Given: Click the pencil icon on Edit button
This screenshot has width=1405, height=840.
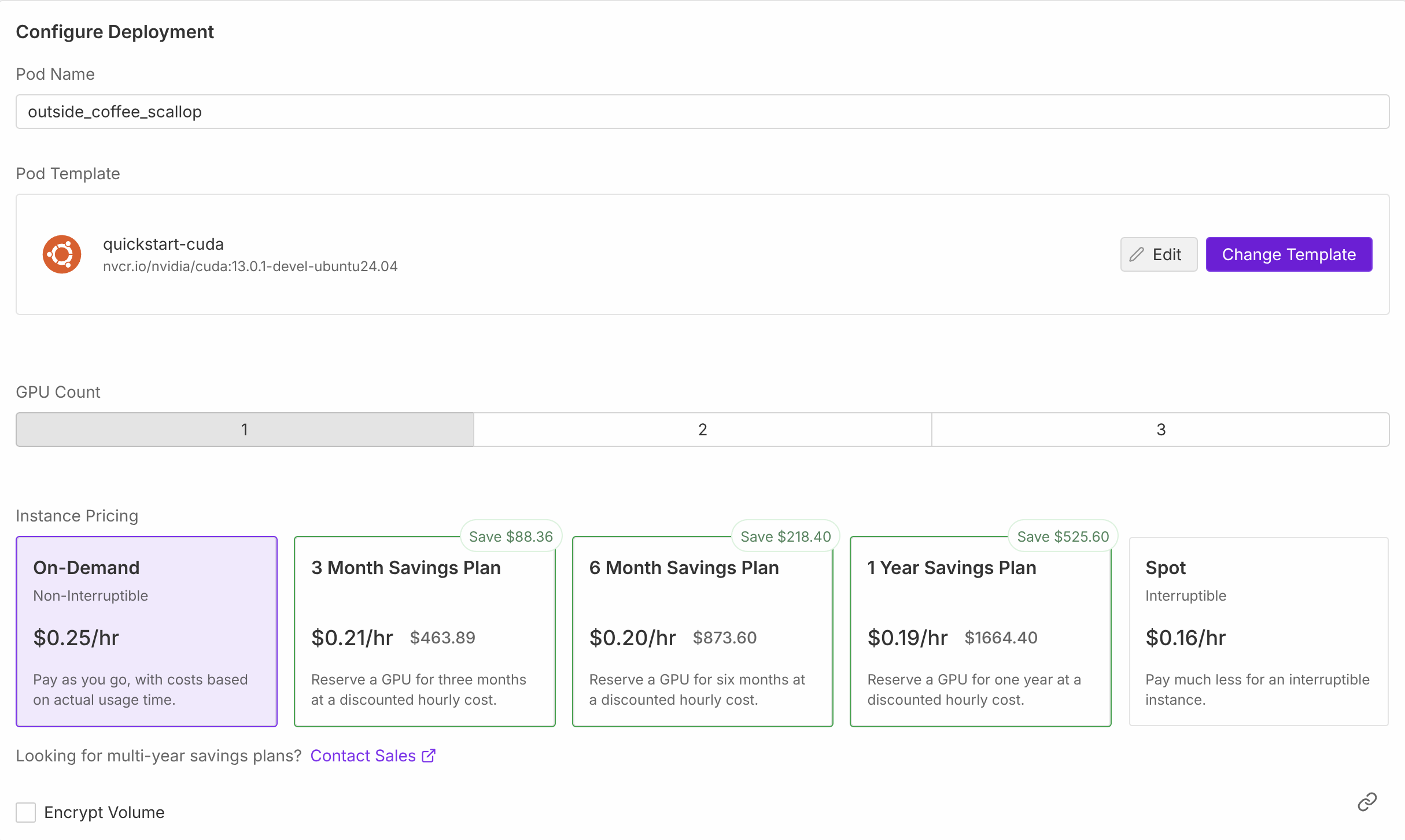Looking at the screenshot, I should (x=1137, y=254).
